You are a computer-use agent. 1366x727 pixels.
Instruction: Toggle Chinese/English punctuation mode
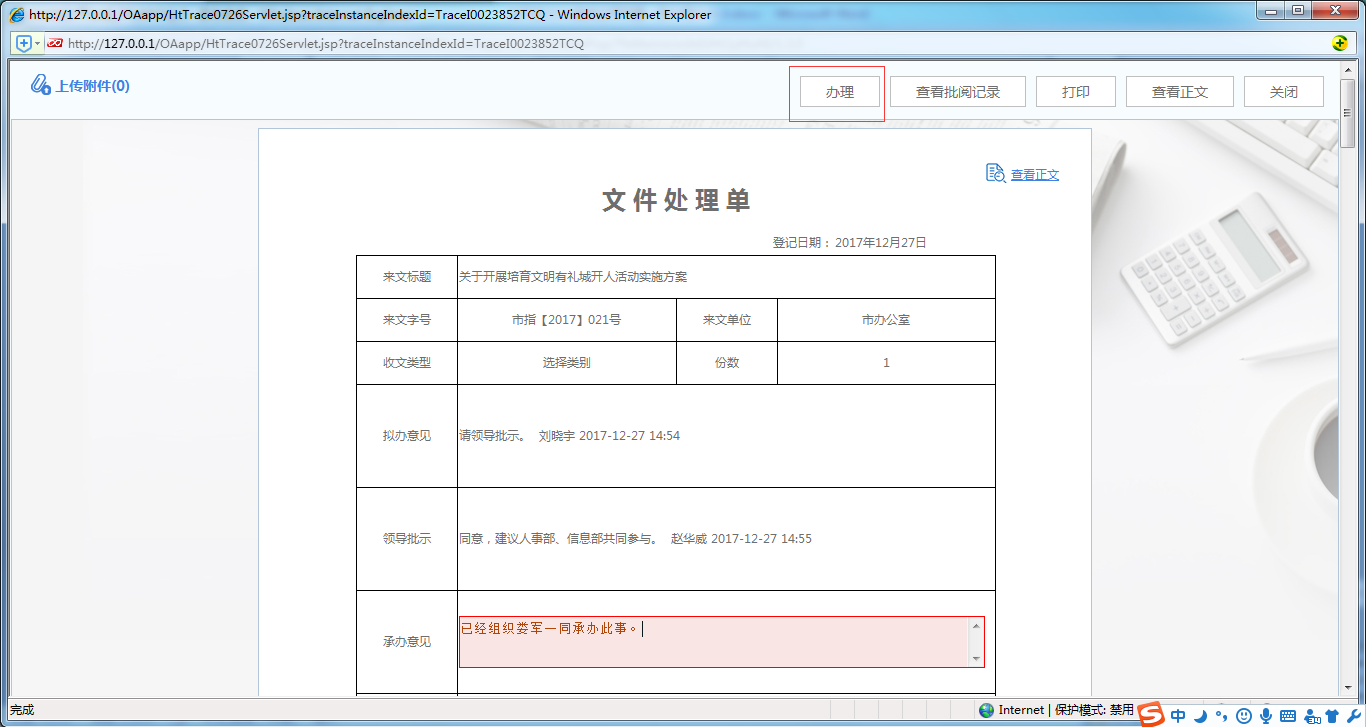(x=1222, y=714)
